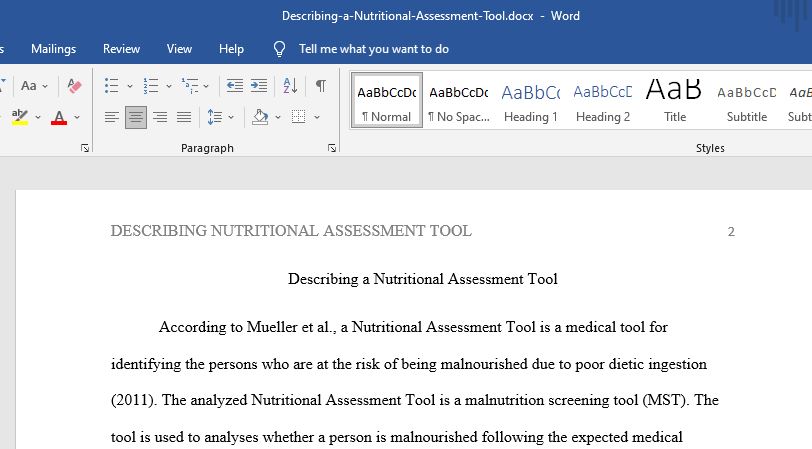
Task: Toggle Show/Hide paragraph marks
Action: [x=321, y=85]
